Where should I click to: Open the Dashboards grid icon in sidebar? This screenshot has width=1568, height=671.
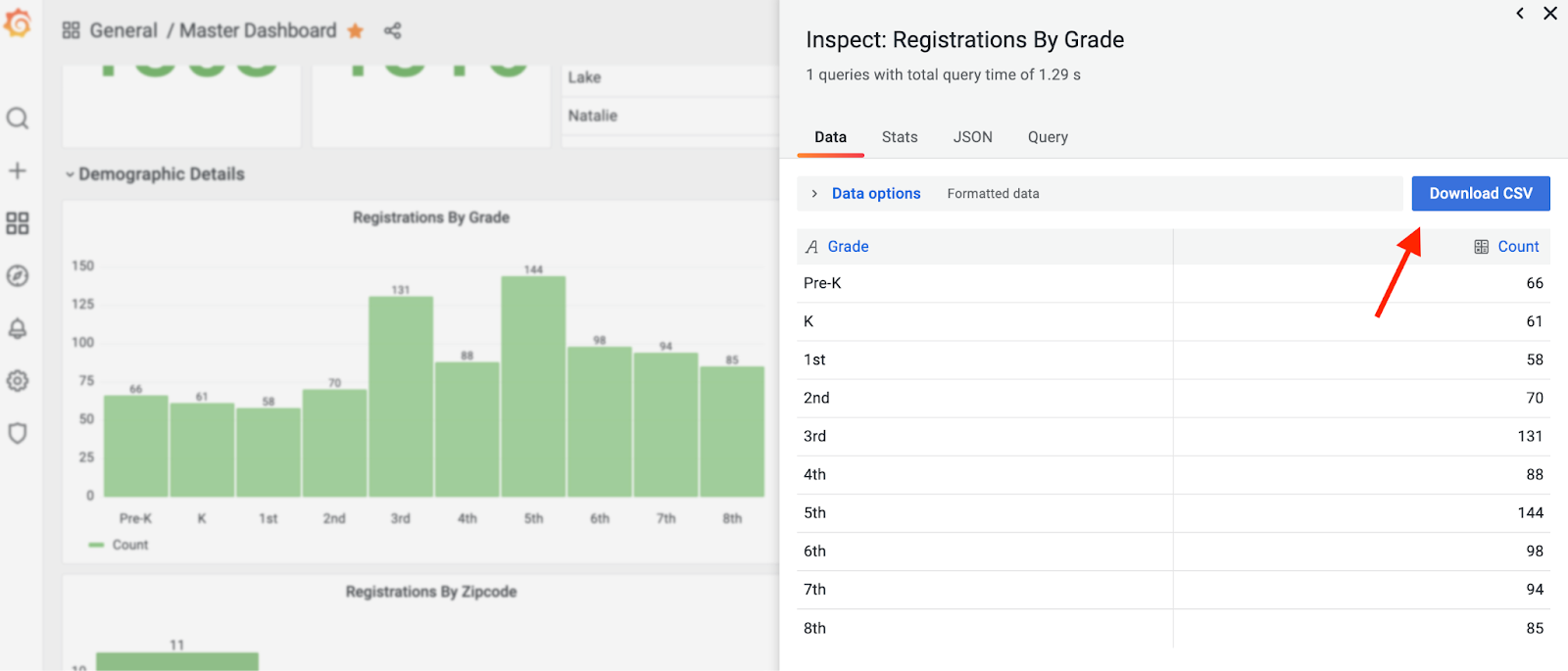pos(18,223)
